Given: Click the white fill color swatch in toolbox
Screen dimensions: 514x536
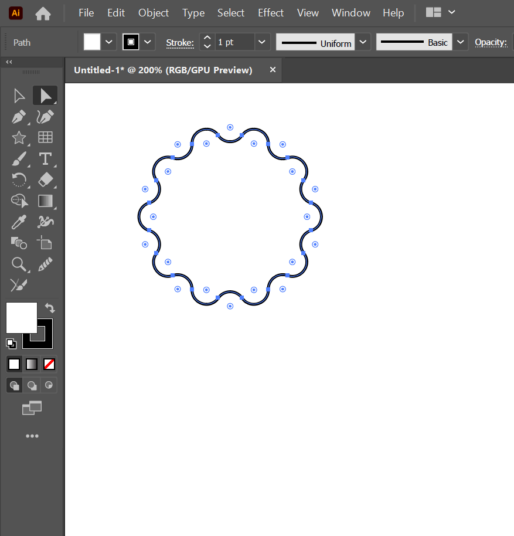Looking at the screenshot, I should [22, 318].
